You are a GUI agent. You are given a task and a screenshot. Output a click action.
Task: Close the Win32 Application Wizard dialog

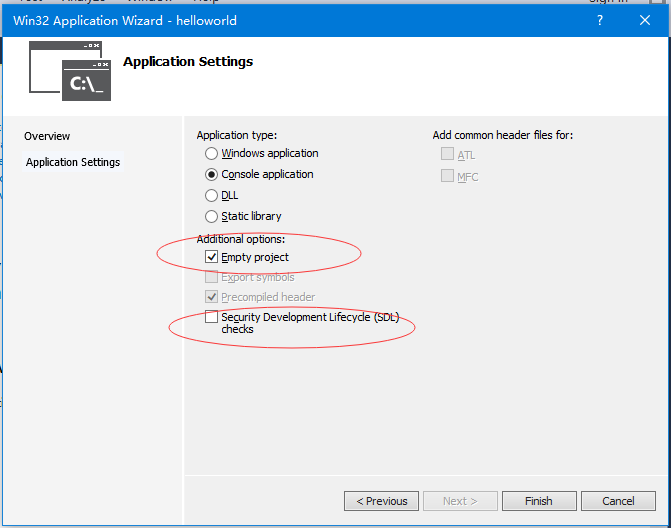coord(645,20)
